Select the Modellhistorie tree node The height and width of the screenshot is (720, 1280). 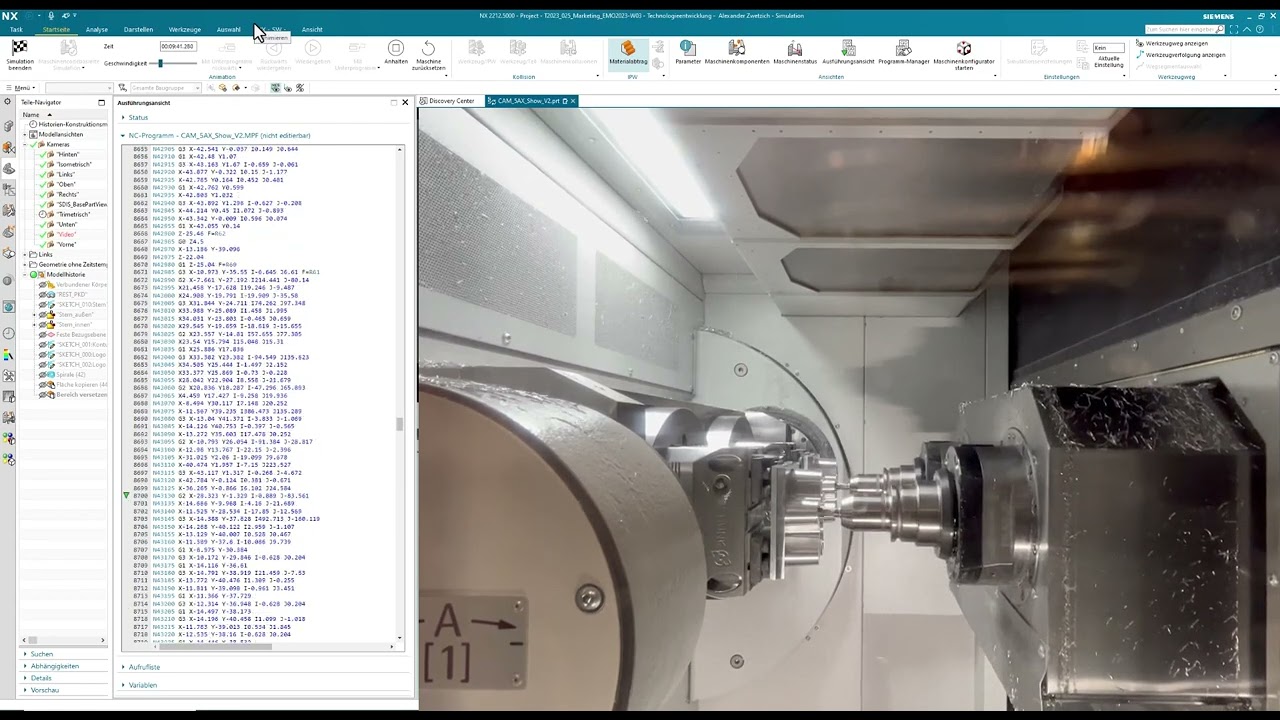(x=65, y=274)
